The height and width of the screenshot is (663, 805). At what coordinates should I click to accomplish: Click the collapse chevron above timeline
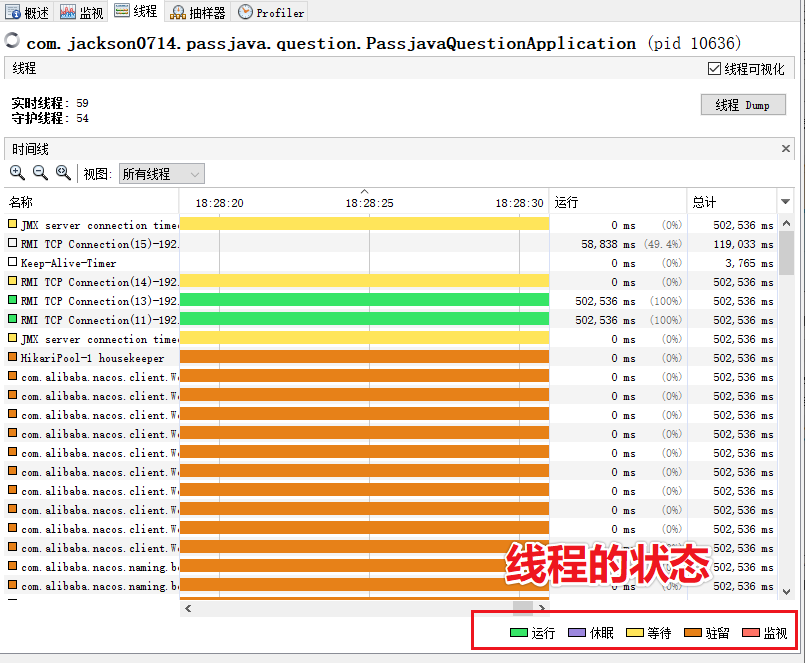365,191
